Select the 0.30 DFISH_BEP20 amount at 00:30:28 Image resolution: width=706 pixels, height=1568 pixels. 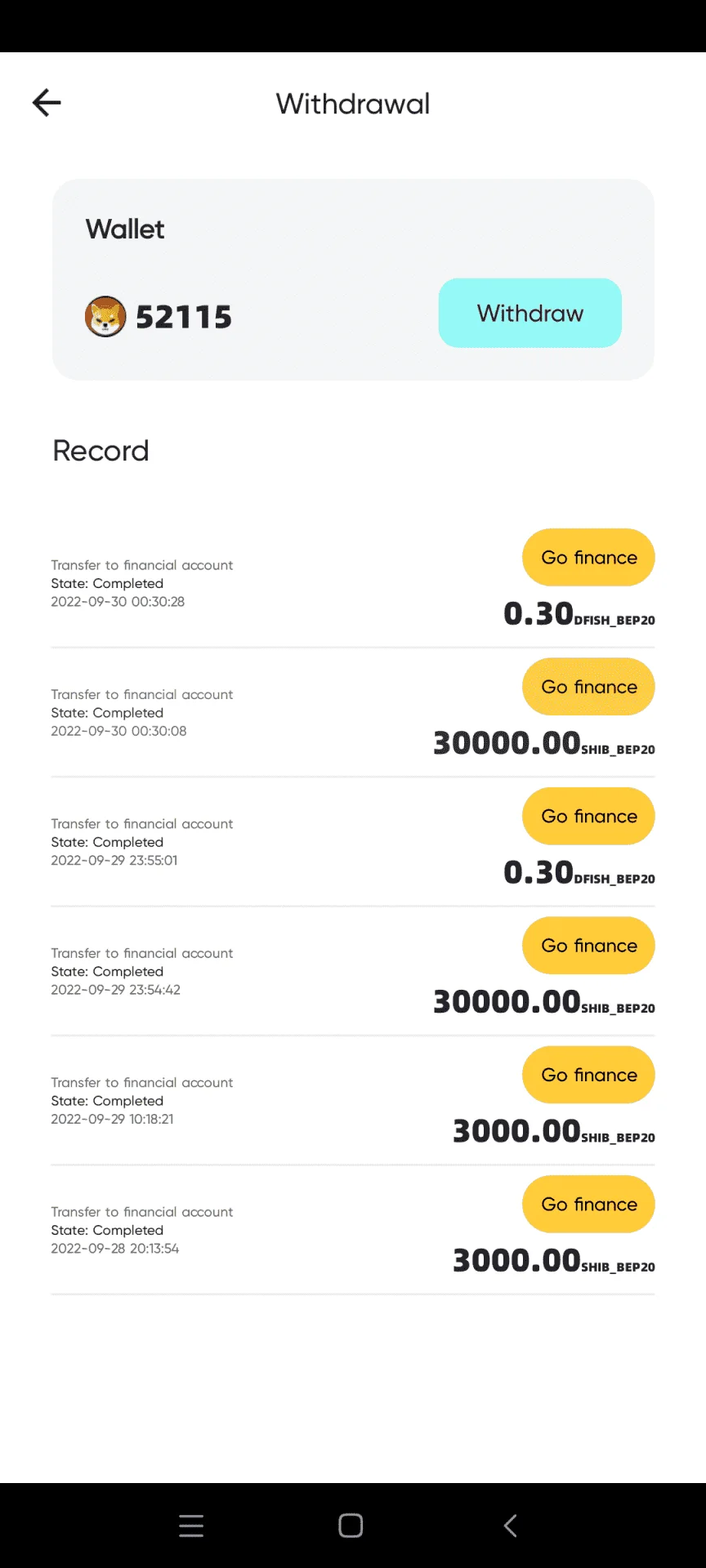(x=579, y=614)
